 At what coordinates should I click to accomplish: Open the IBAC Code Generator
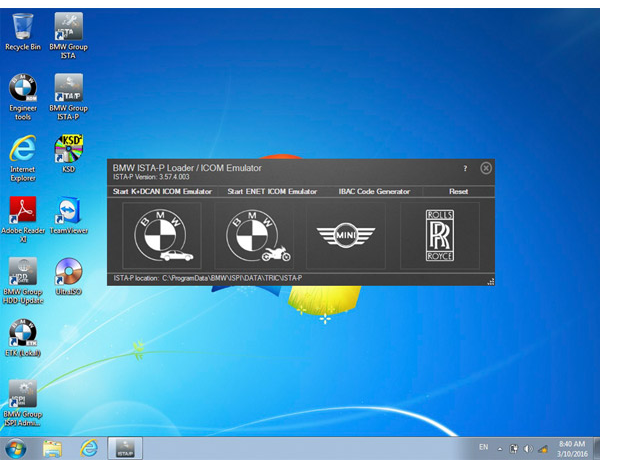374,191
